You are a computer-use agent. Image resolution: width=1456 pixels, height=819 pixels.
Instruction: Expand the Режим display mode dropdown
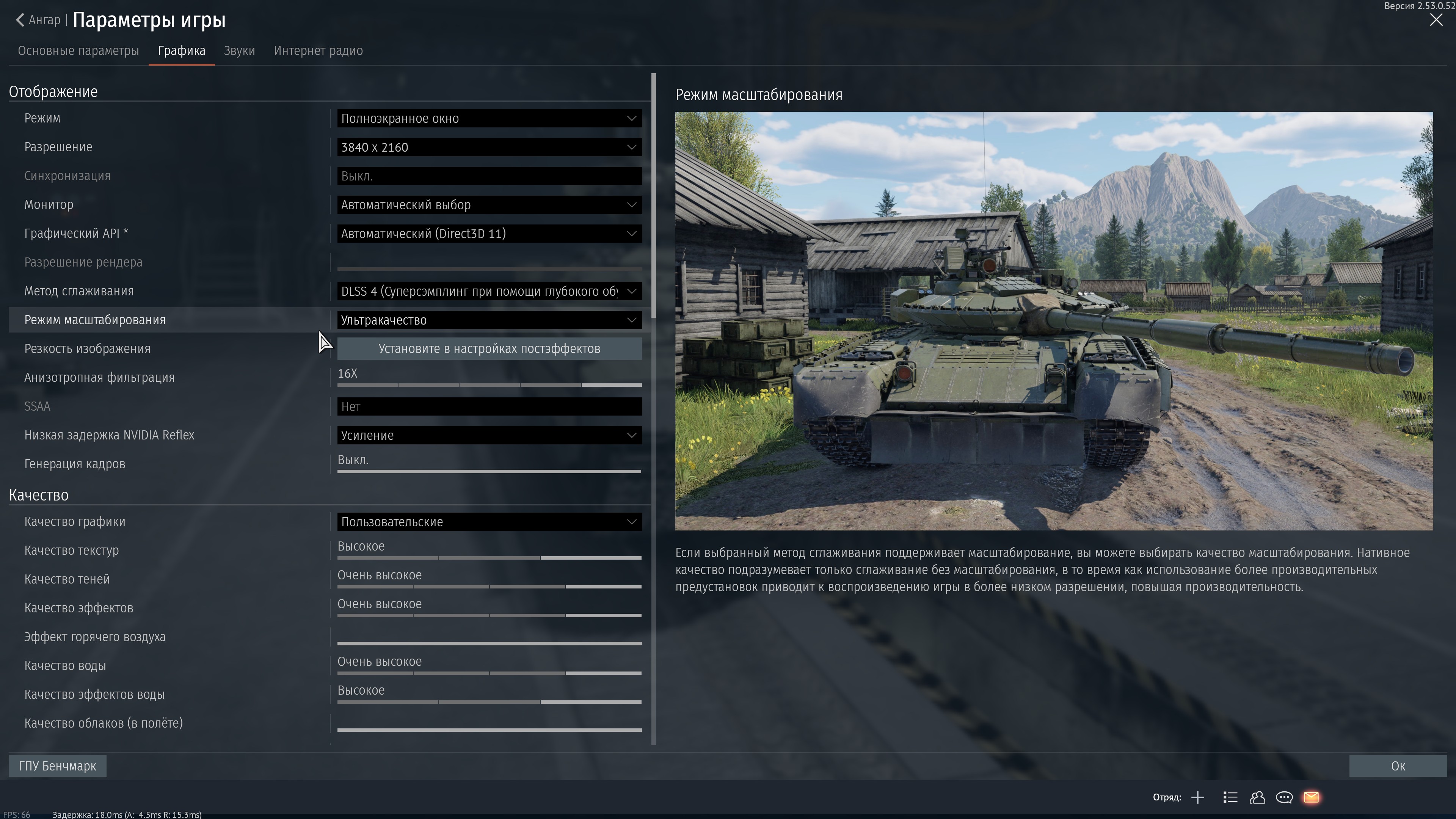(x=489, y=118)
